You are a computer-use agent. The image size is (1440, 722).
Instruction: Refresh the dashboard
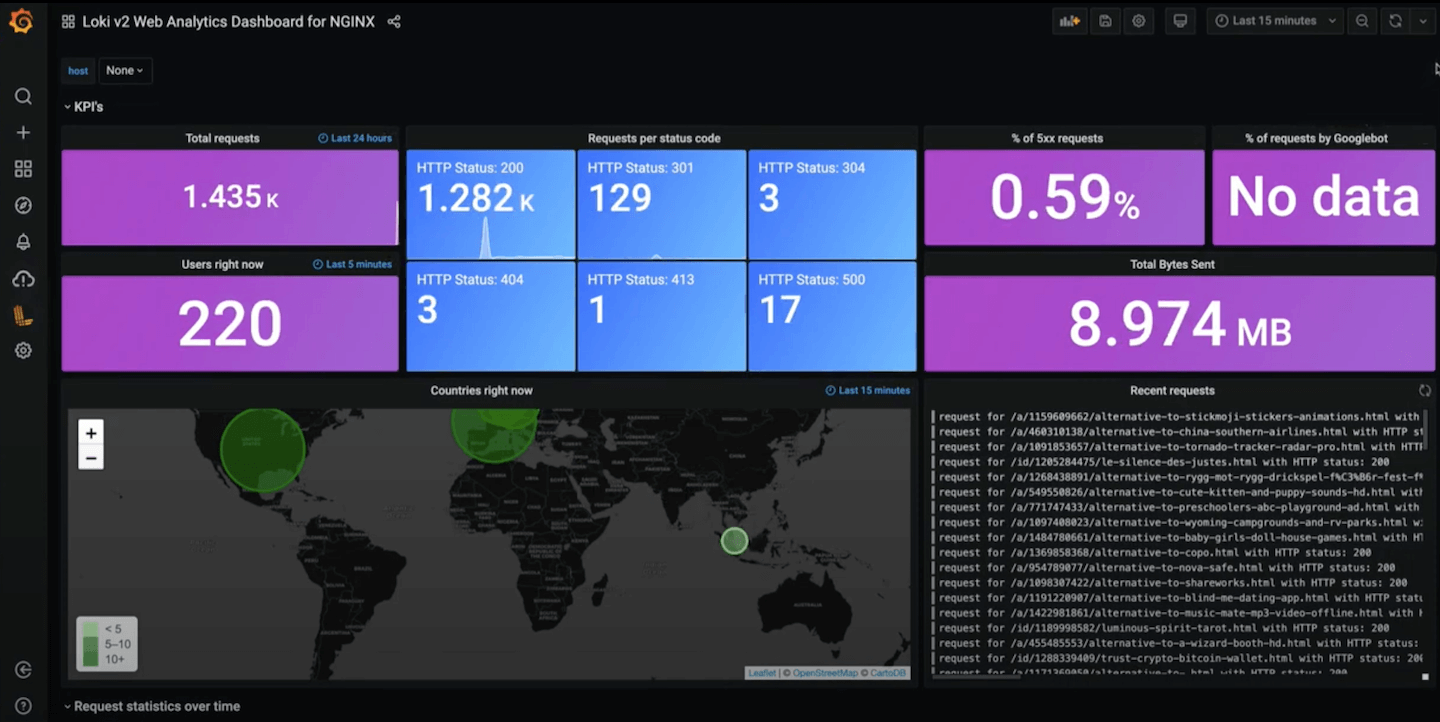coord(1398,20)
